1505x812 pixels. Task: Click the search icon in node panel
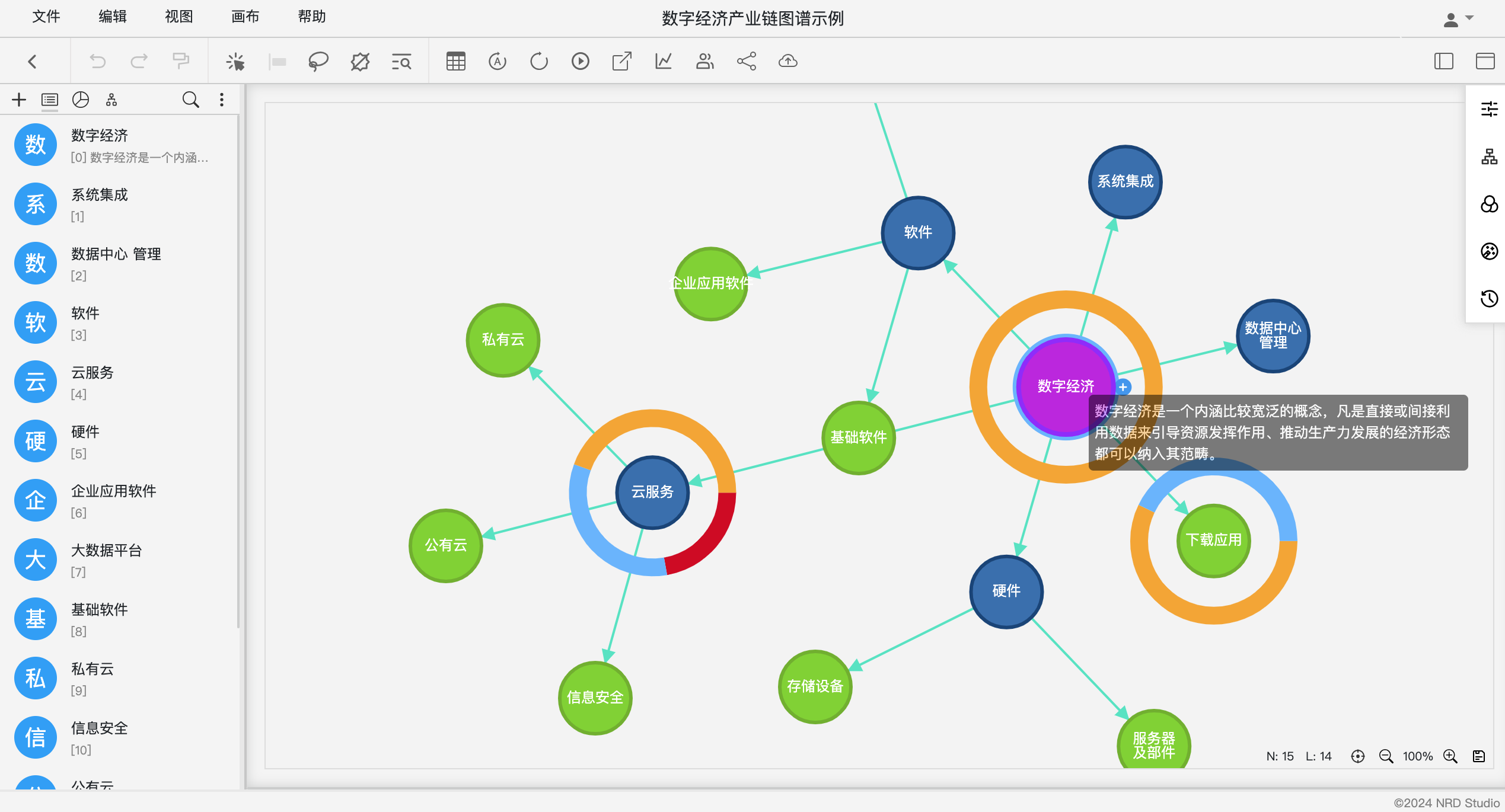[x=190, y=100]
